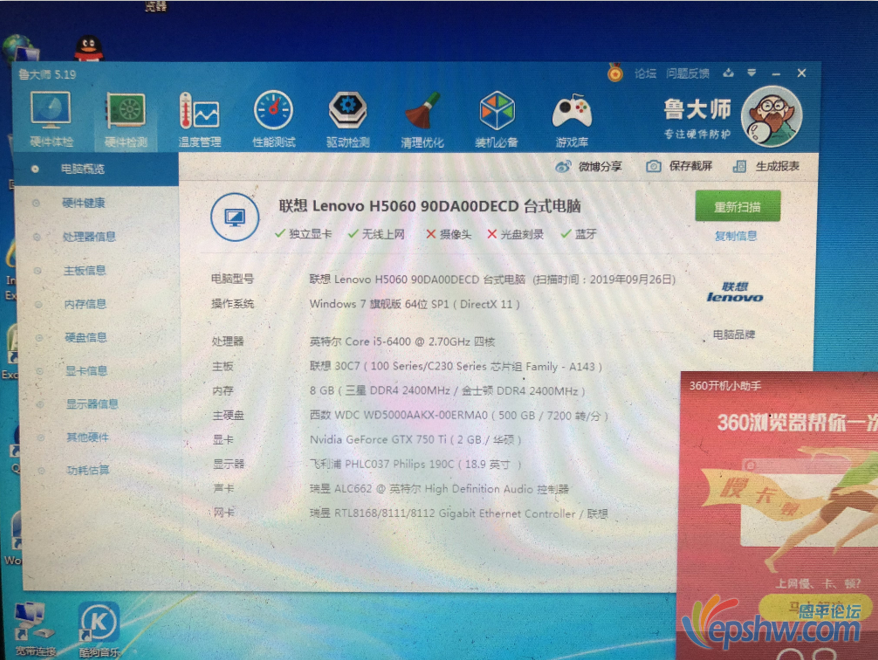Click the 电脑品牌 label

coord(734,335)
